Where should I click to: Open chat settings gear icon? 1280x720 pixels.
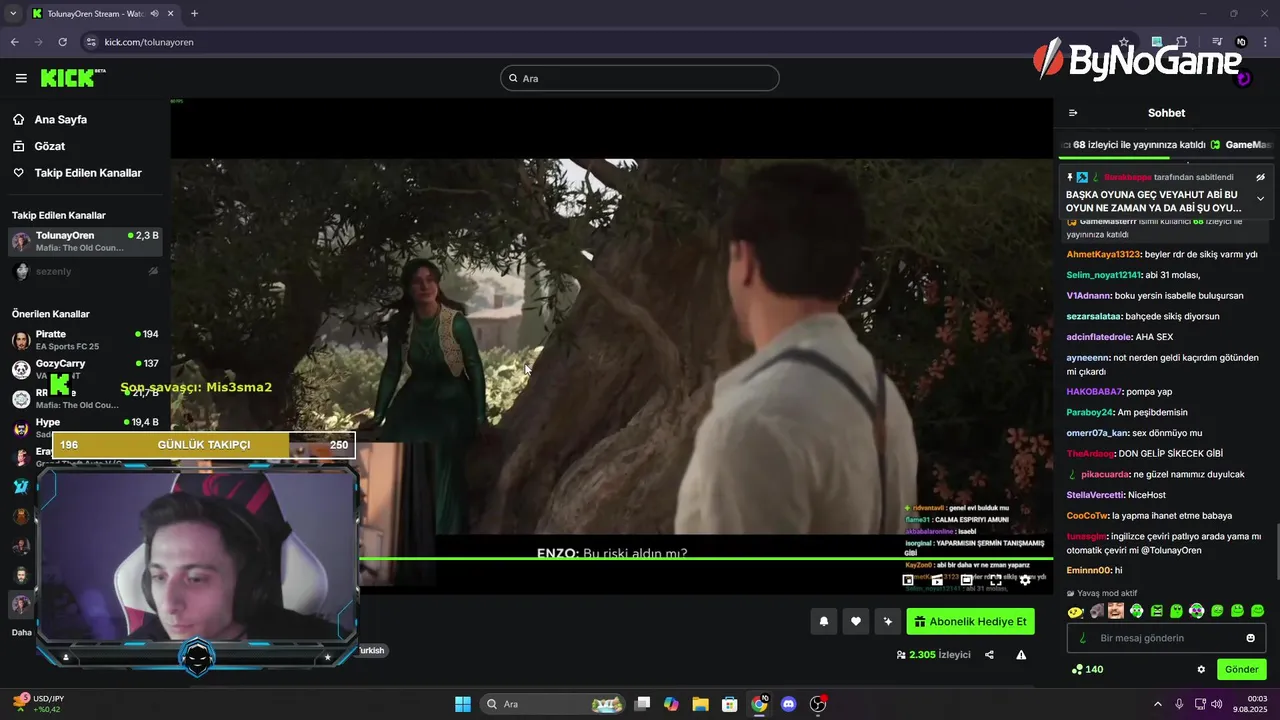(x=1201, y=669)
